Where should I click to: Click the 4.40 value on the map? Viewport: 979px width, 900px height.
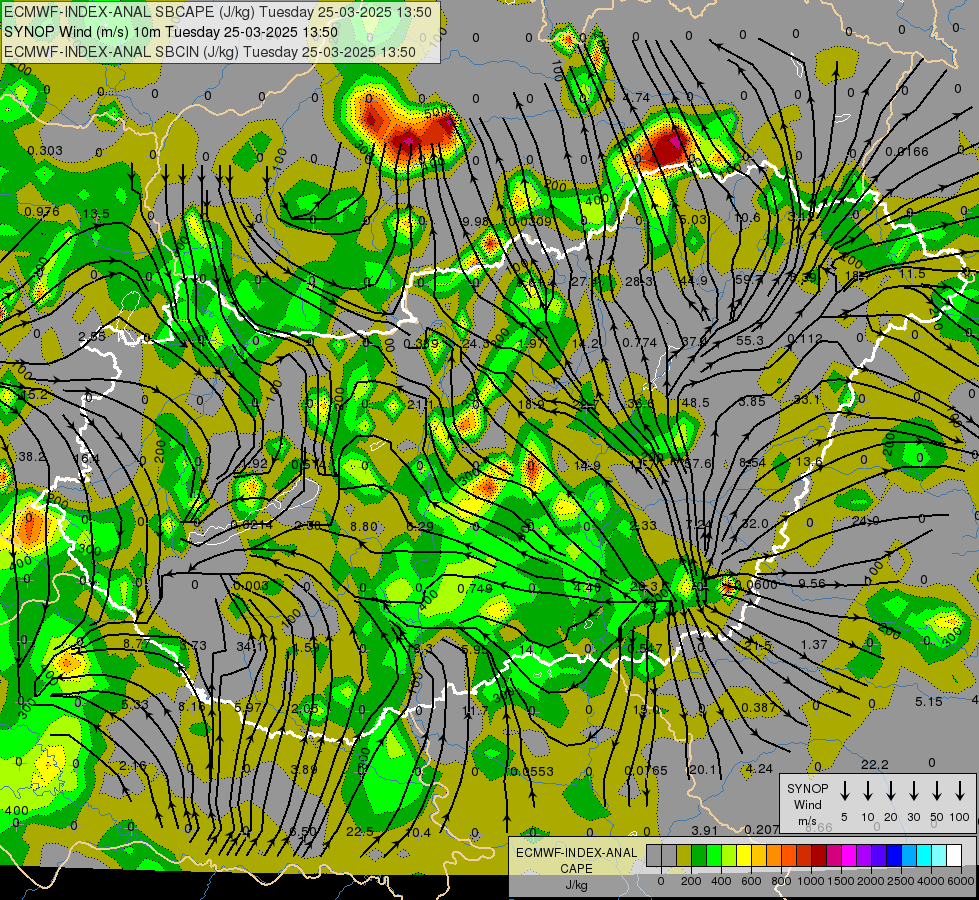pos(587,587)
